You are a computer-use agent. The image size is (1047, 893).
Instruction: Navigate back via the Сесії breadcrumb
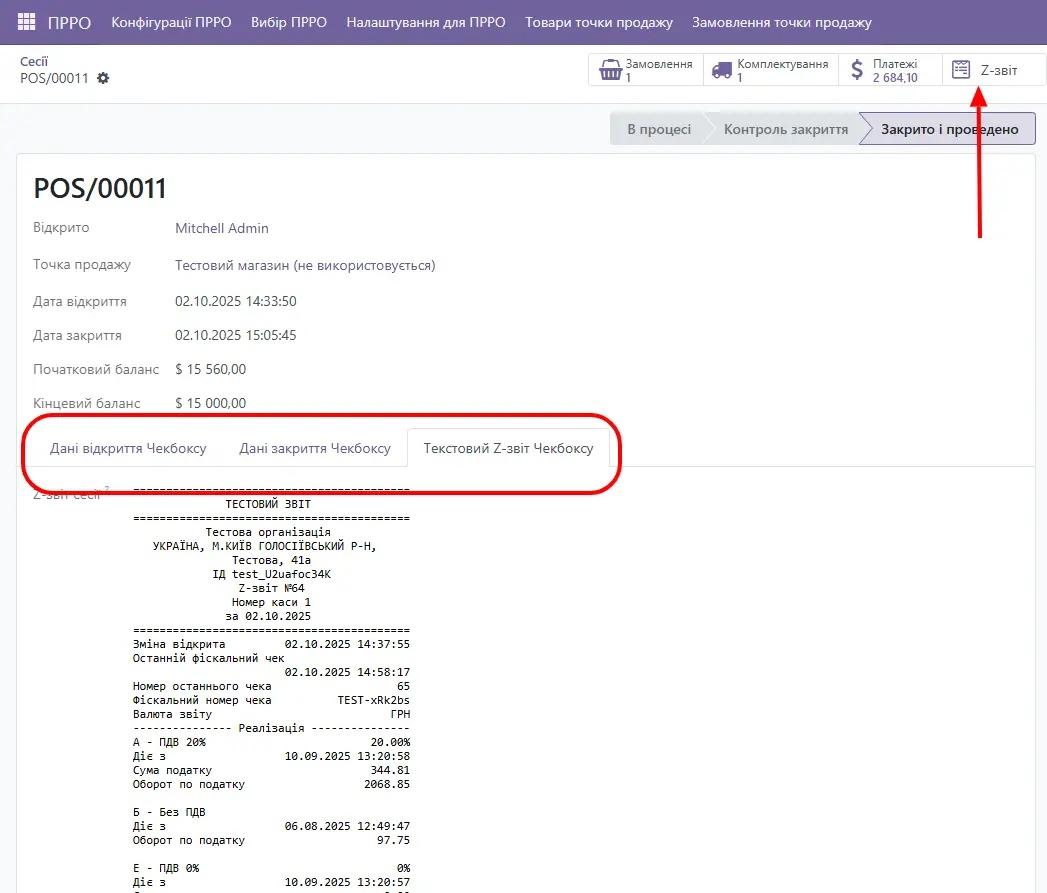point(34,61)
